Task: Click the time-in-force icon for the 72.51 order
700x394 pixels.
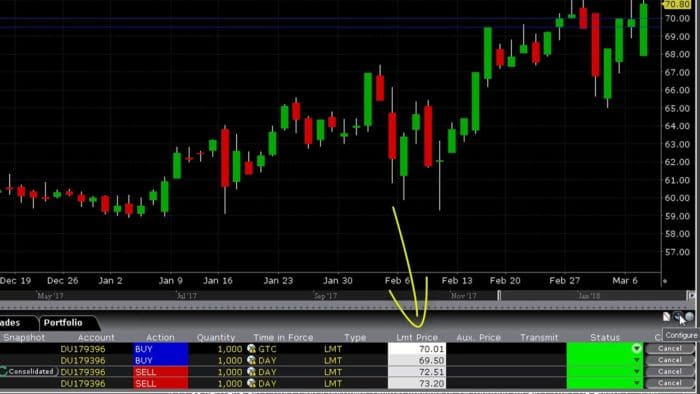Action: tap(251, 372)
